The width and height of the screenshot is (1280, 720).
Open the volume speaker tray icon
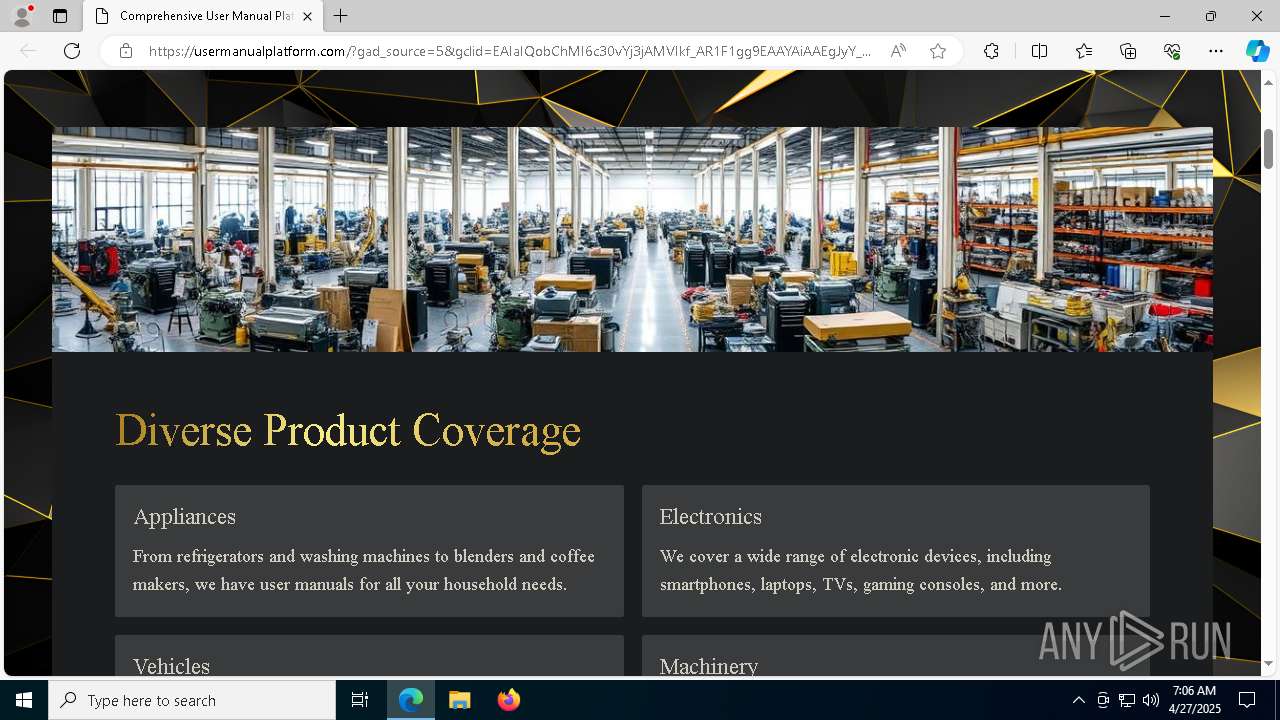pos(1151,700)
